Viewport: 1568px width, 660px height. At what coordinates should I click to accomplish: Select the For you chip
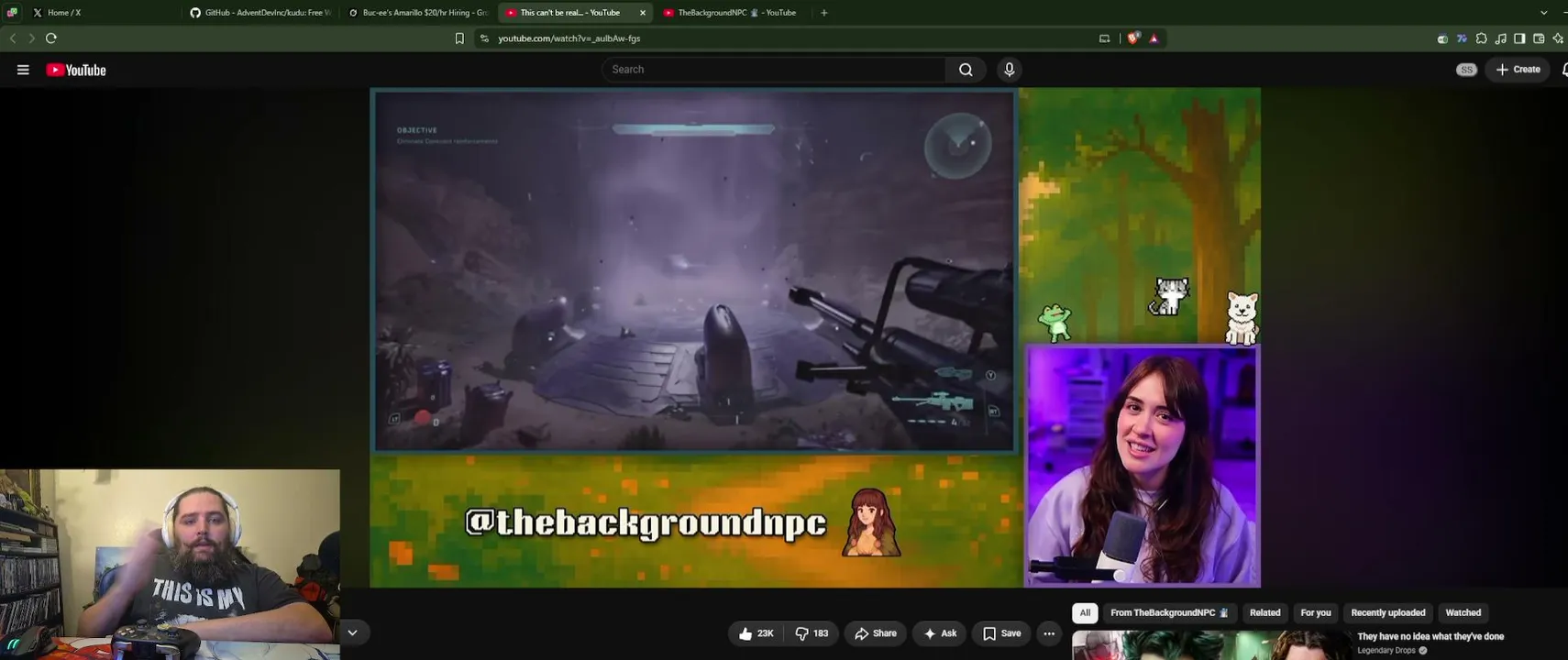[x=1316, y=612]
